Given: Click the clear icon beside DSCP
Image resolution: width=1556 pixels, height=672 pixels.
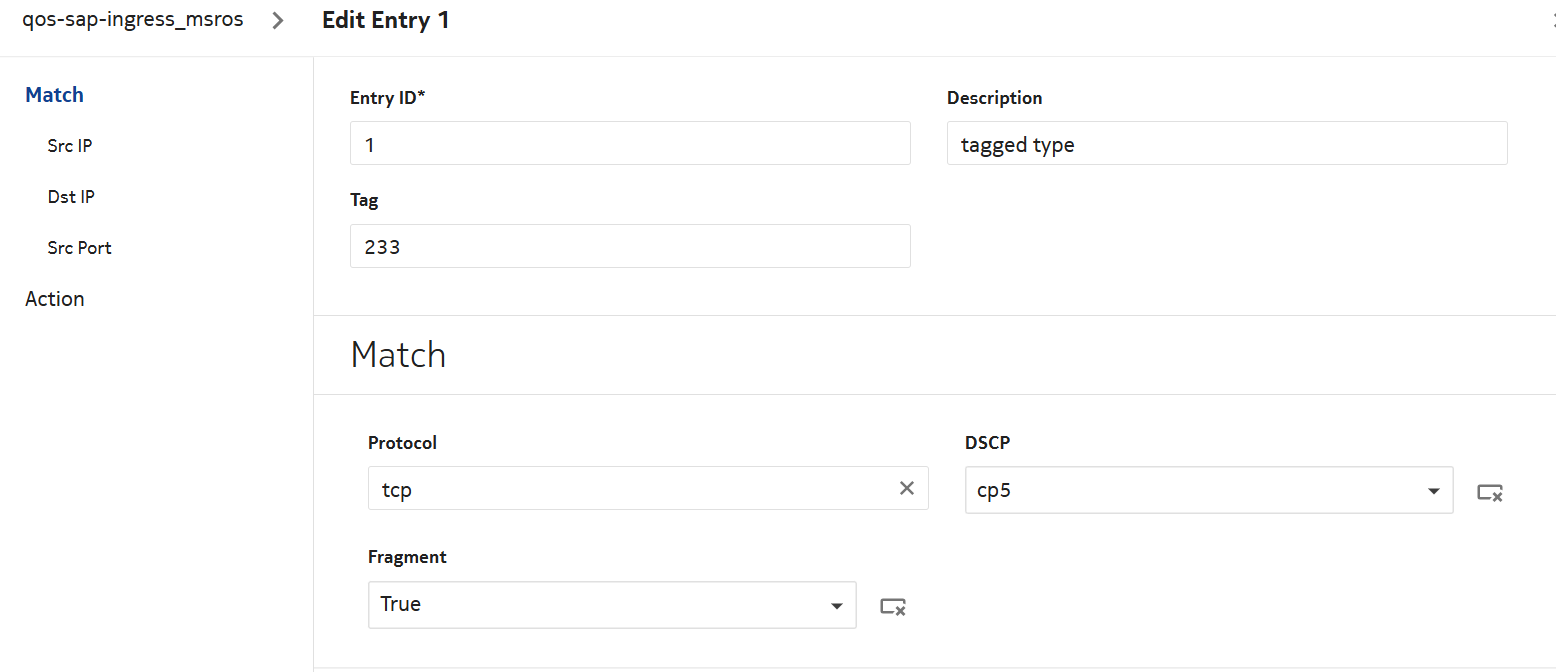Looking at the screenshot, I should pos(1490,492).
